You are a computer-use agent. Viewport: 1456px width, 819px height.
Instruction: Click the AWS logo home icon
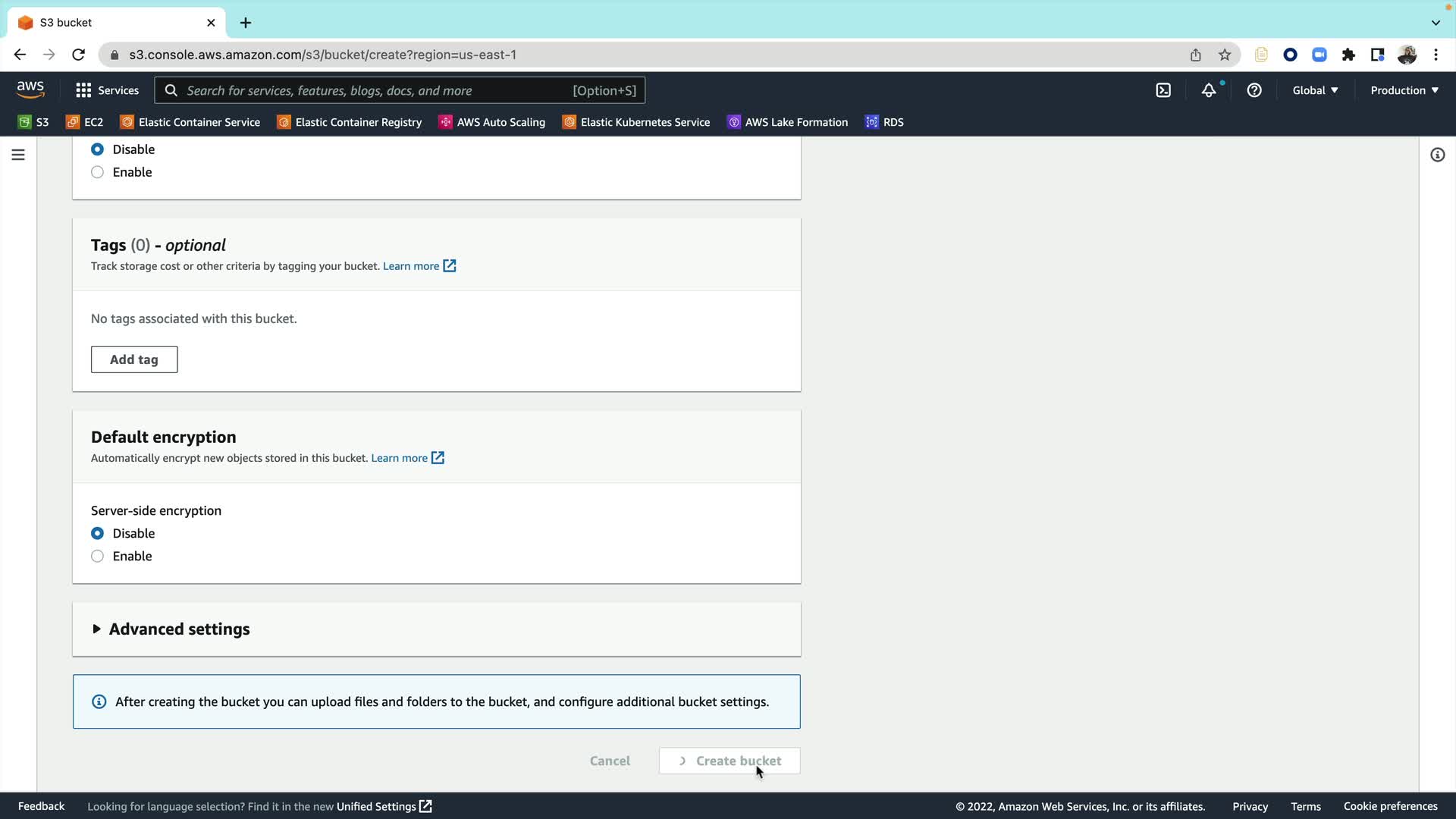click(x=30, y=89)
